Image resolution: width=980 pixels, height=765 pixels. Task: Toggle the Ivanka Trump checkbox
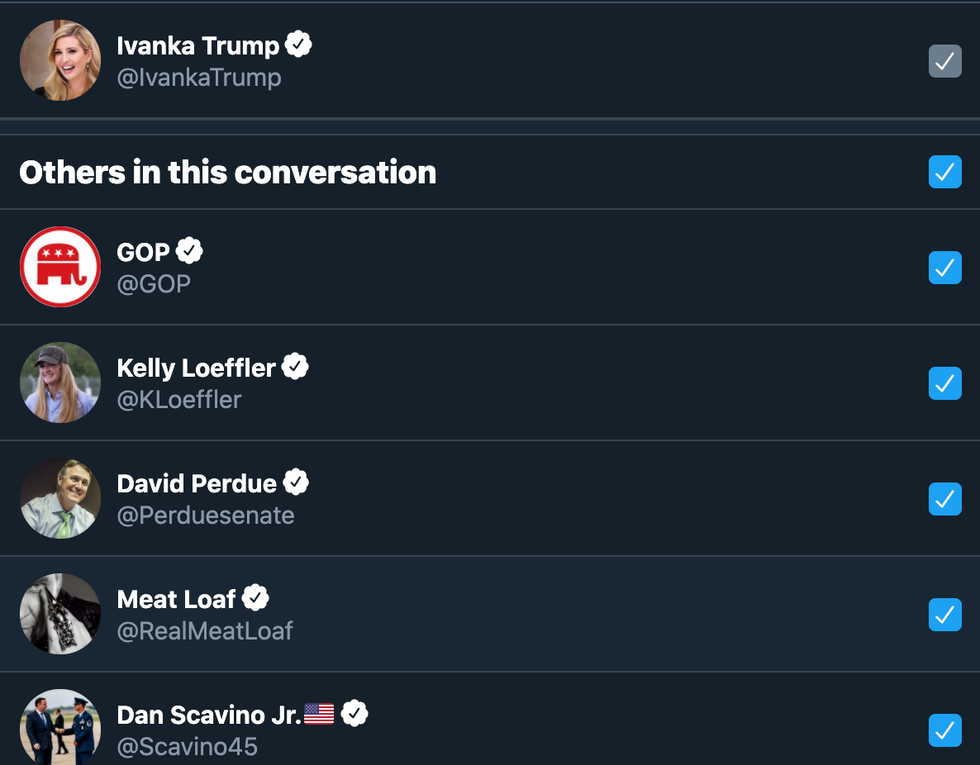[945, 61]
